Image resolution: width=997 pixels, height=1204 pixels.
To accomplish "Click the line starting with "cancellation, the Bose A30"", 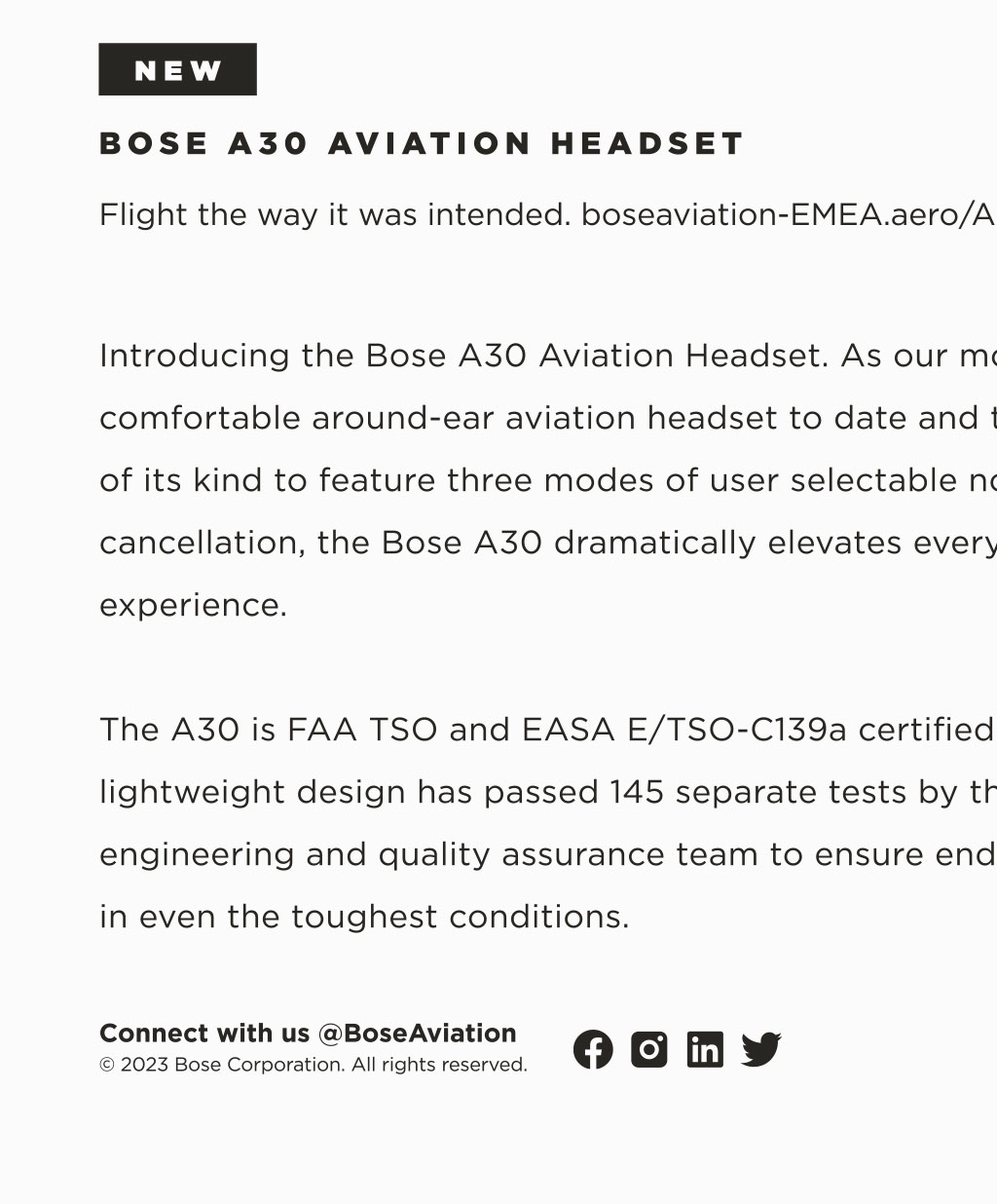I will [x=545, y=543].
